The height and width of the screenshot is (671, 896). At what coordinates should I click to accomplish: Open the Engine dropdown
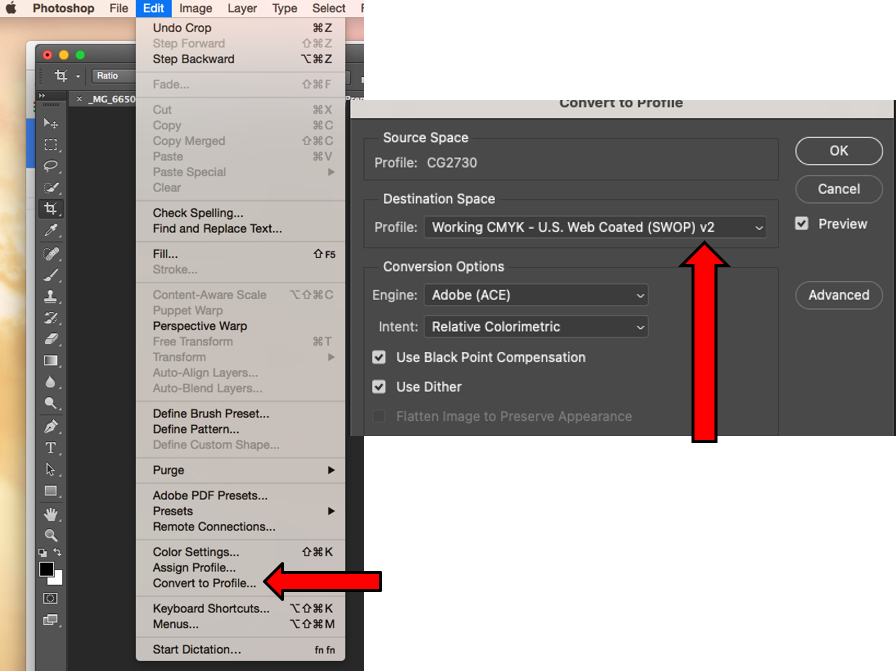click(536, 295)
